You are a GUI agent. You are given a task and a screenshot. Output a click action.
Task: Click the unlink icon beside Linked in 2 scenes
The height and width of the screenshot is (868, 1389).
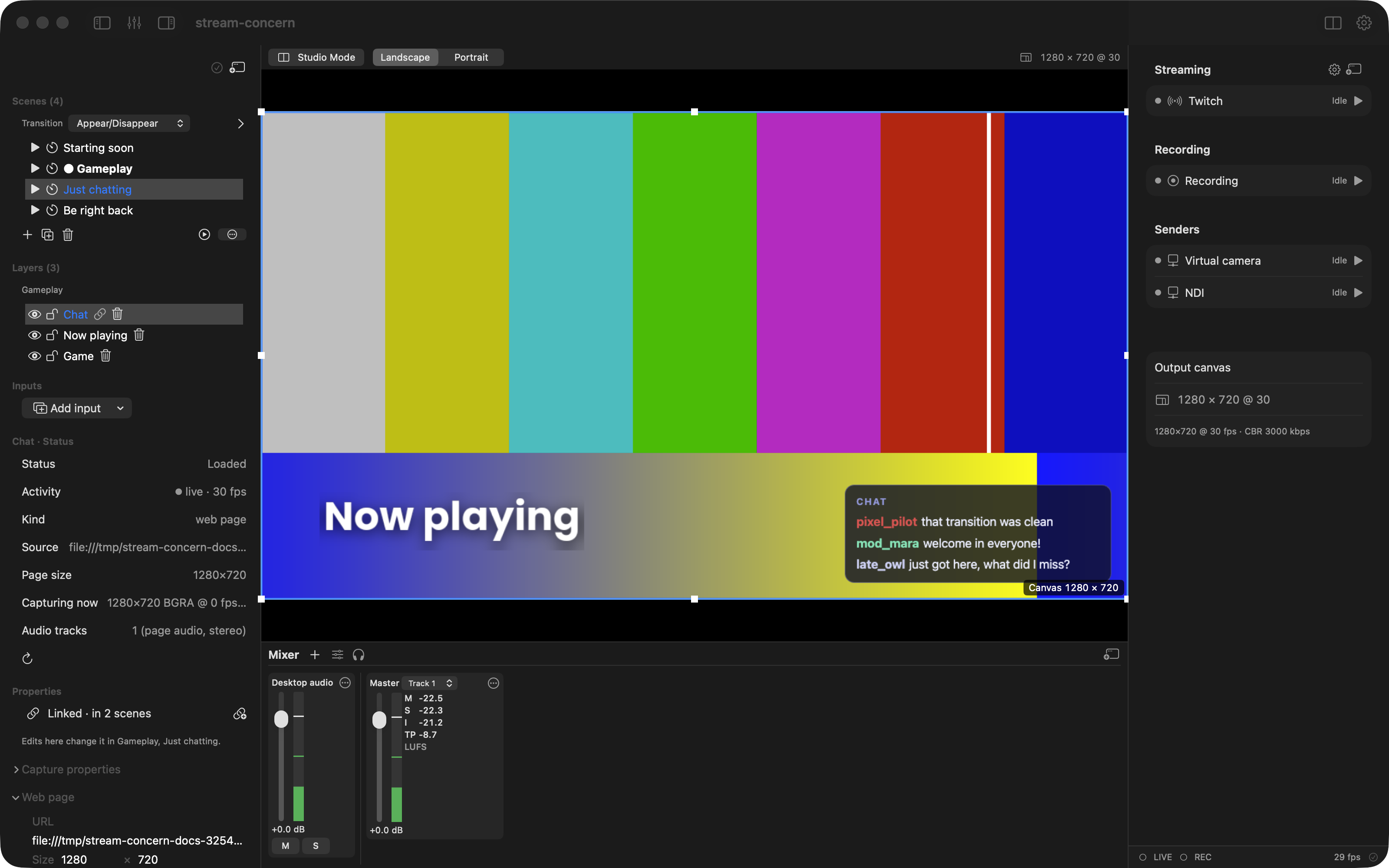[x=239, y=713]
